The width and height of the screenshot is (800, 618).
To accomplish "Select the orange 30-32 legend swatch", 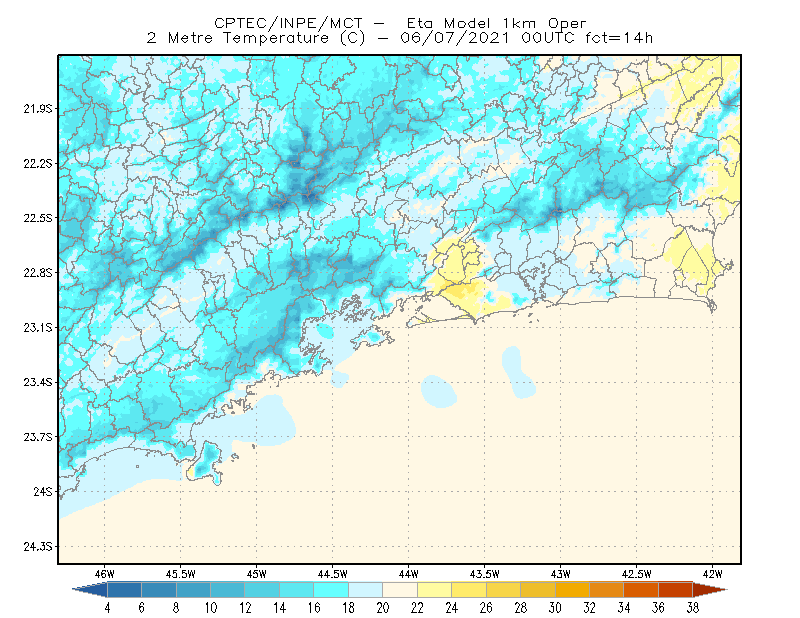I will [x=572, y=590].
